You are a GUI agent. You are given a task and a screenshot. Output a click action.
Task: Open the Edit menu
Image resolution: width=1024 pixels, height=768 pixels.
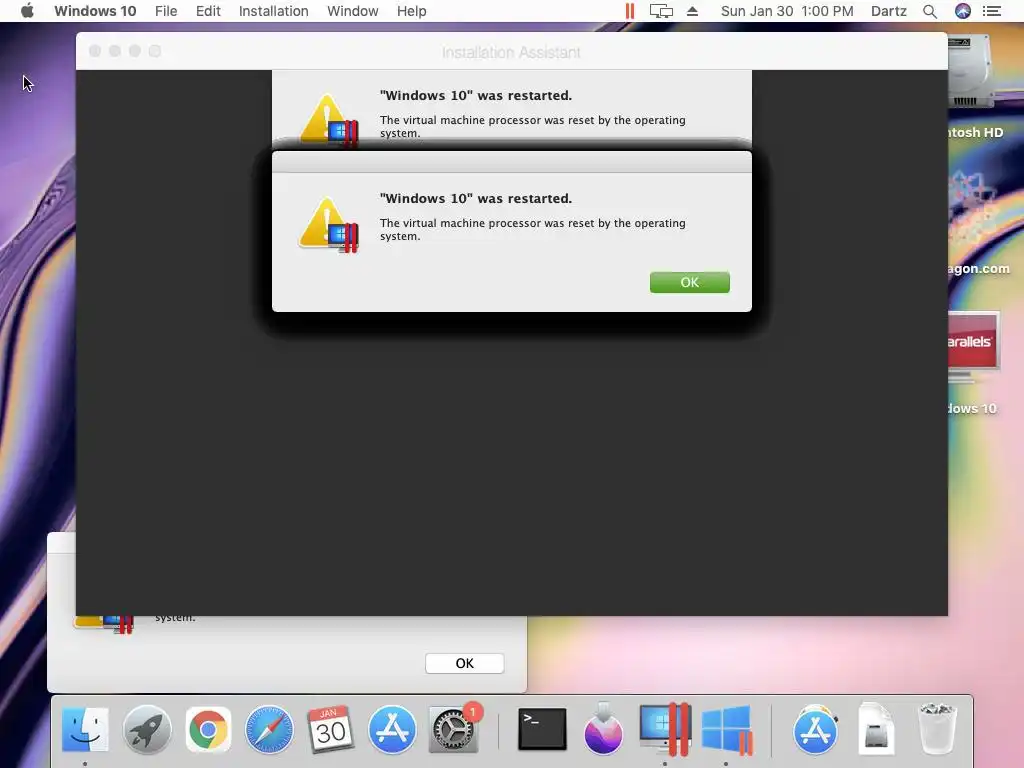coord(208,11)
